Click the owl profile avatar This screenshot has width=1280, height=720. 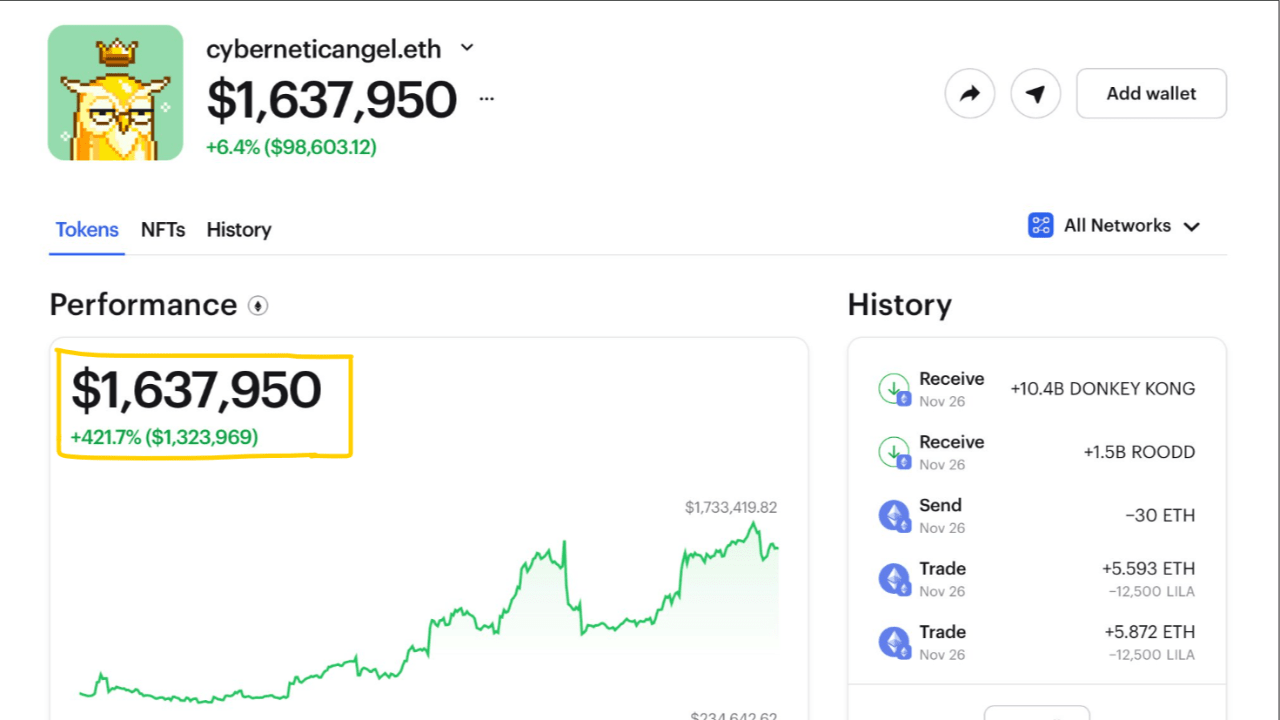point(115,93)
